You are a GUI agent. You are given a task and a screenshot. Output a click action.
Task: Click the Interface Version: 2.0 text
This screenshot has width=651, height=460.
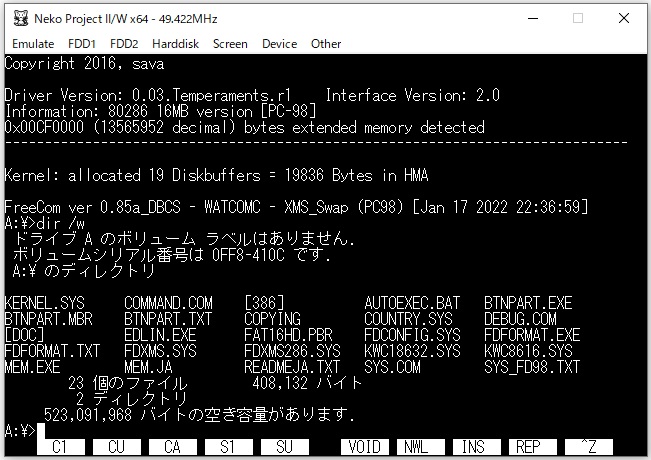pos(412,95)
